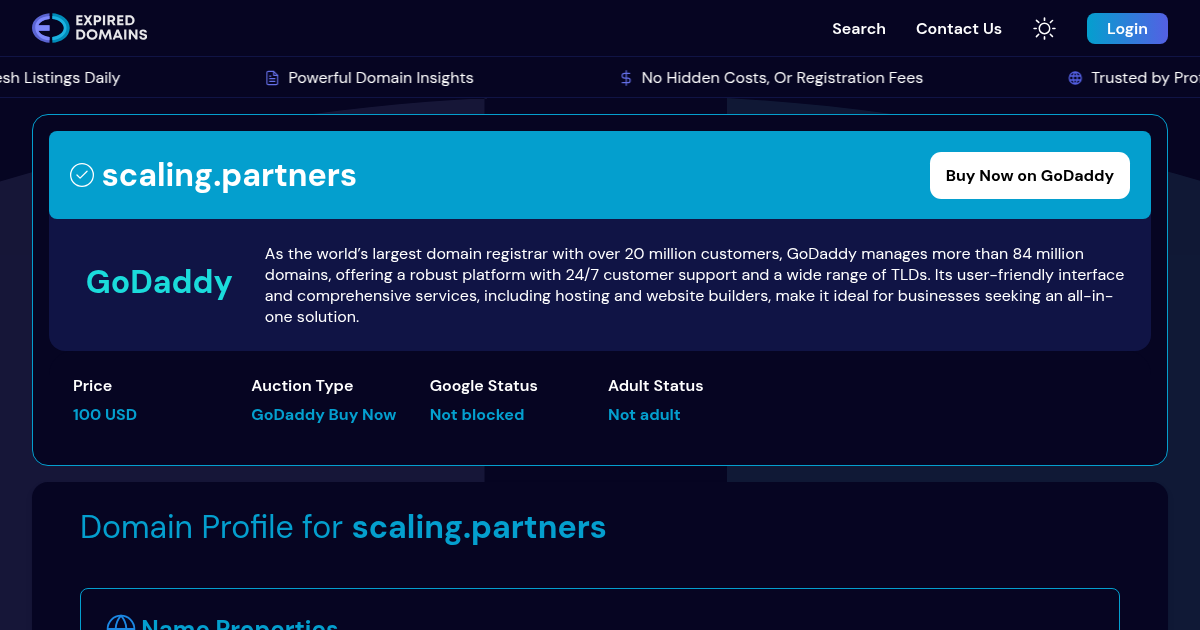Image resolution: width=1200 pixels, height=630 pixels.
Task: Click the Login button
Action: 1127,28
